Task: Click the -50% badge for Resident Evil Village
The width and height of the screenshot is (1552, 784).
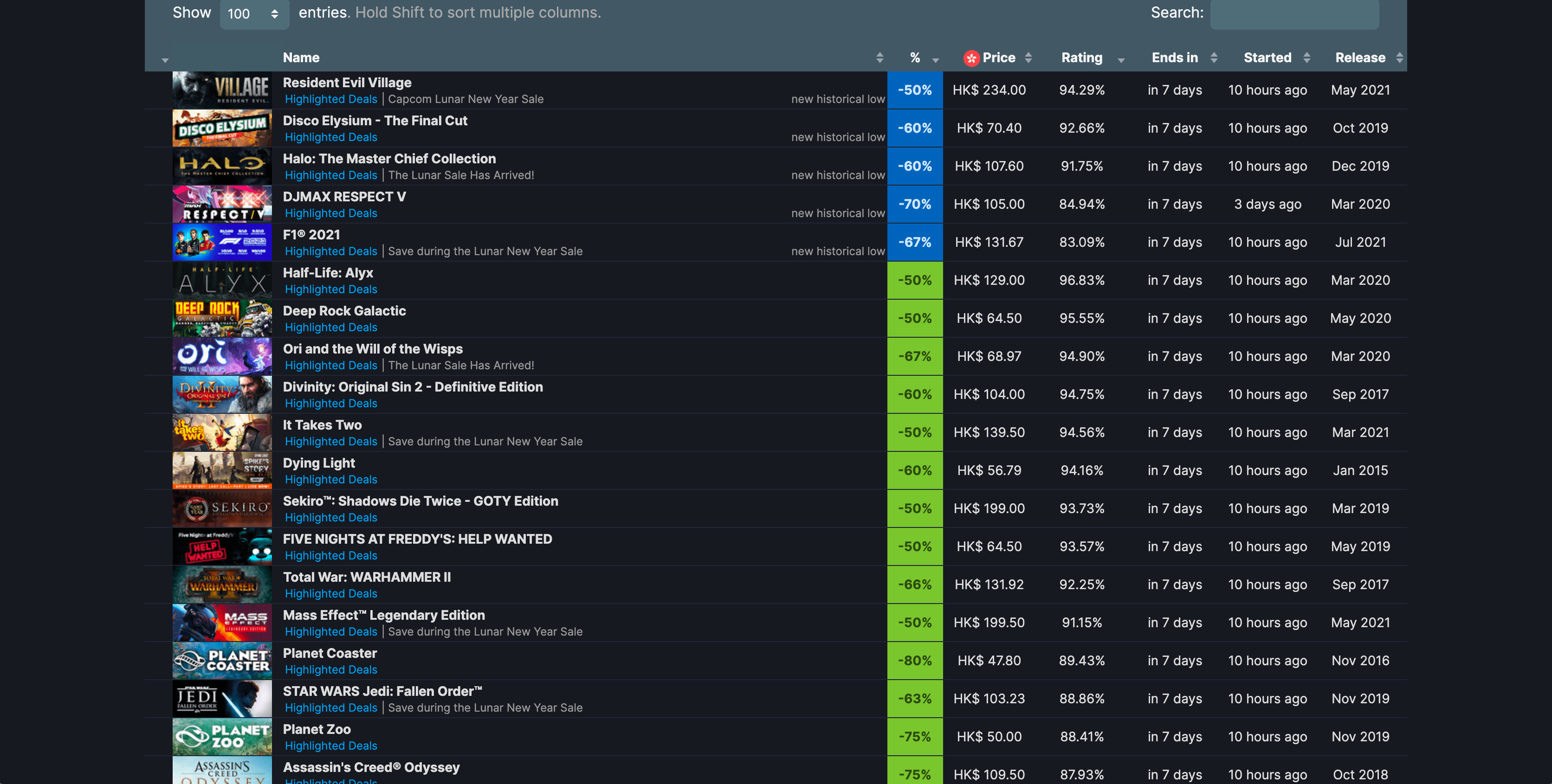Action: pos(915,90)
